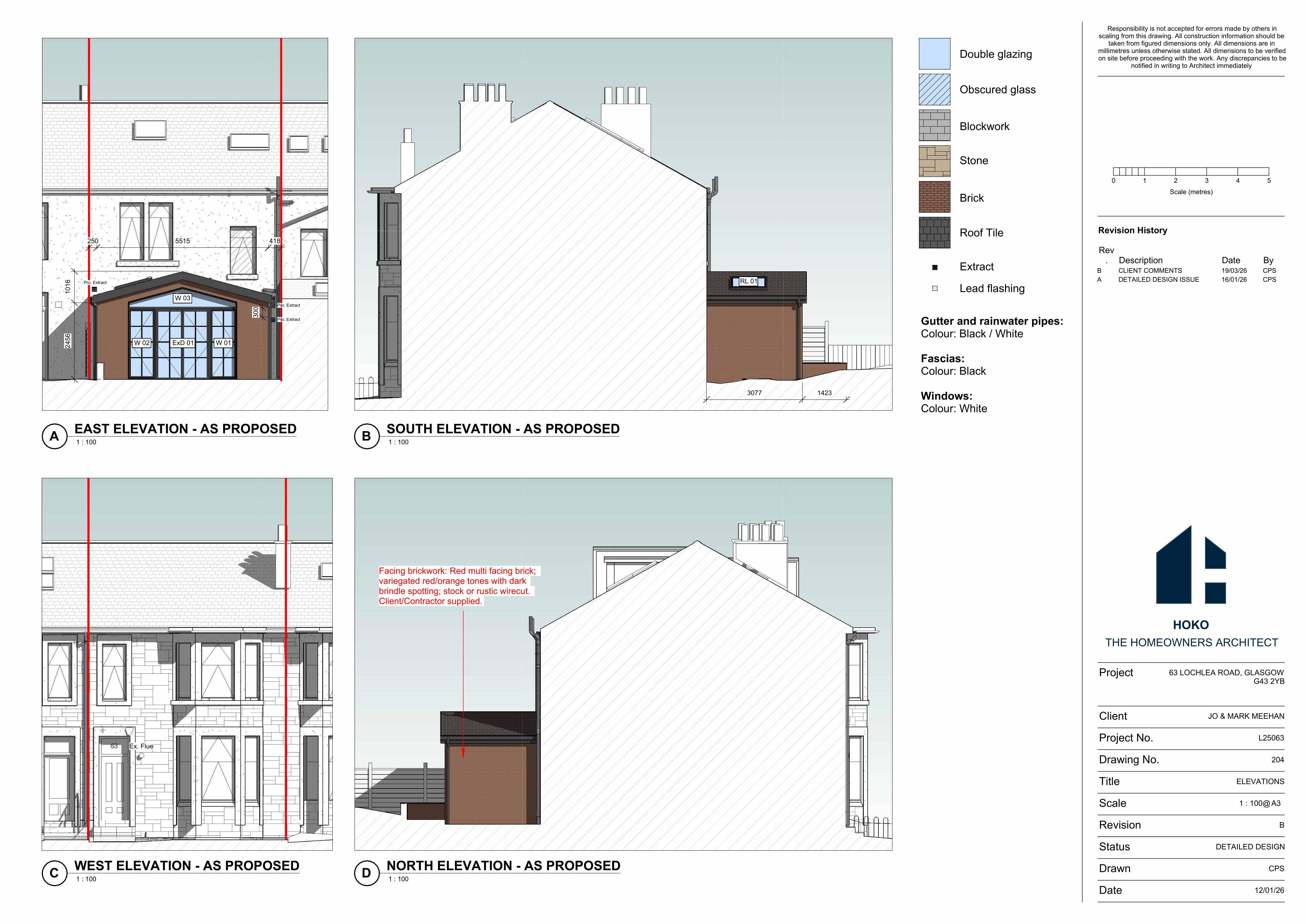Click EAST ELEVATION - AS PROPOSED title
Viewport: 1306px width, 924px height.
(x=186, y=429)
